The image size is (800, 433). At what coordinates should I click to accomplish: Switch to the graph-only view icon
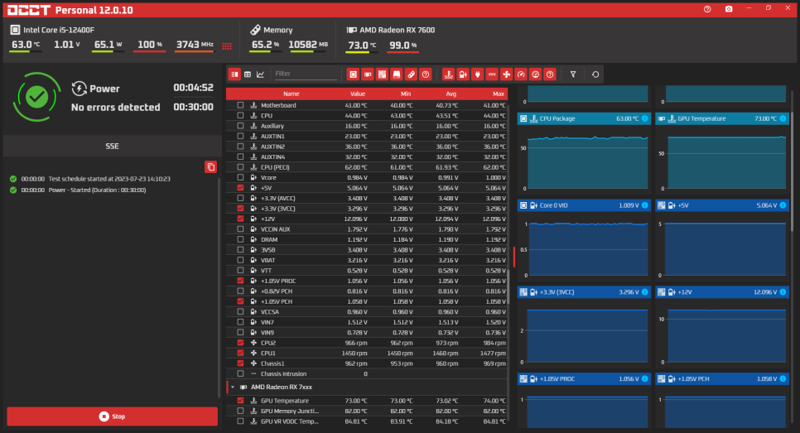pyautogui.click(x=260, y=74)
